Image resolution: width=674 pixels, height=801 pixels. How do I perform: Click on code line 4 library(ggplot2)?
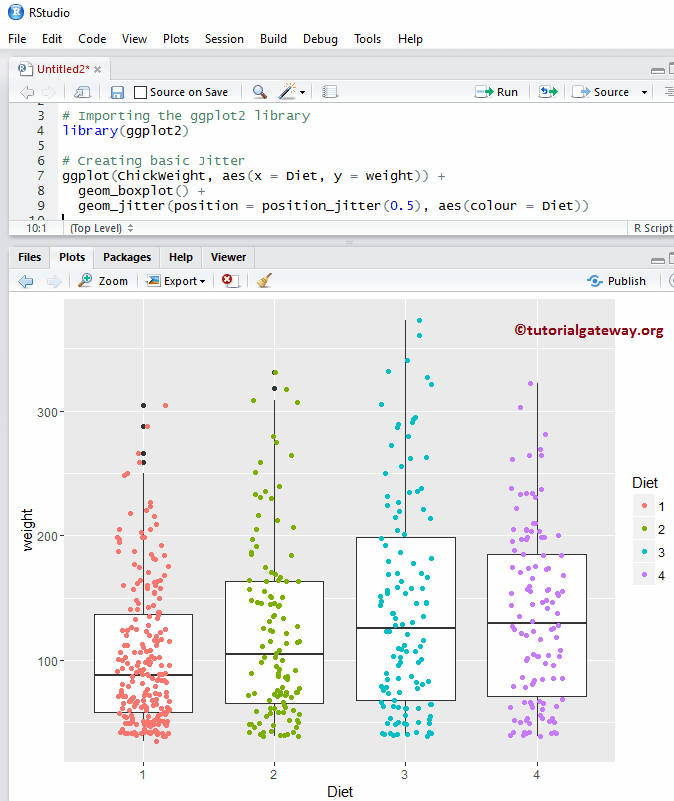point(126,131)
